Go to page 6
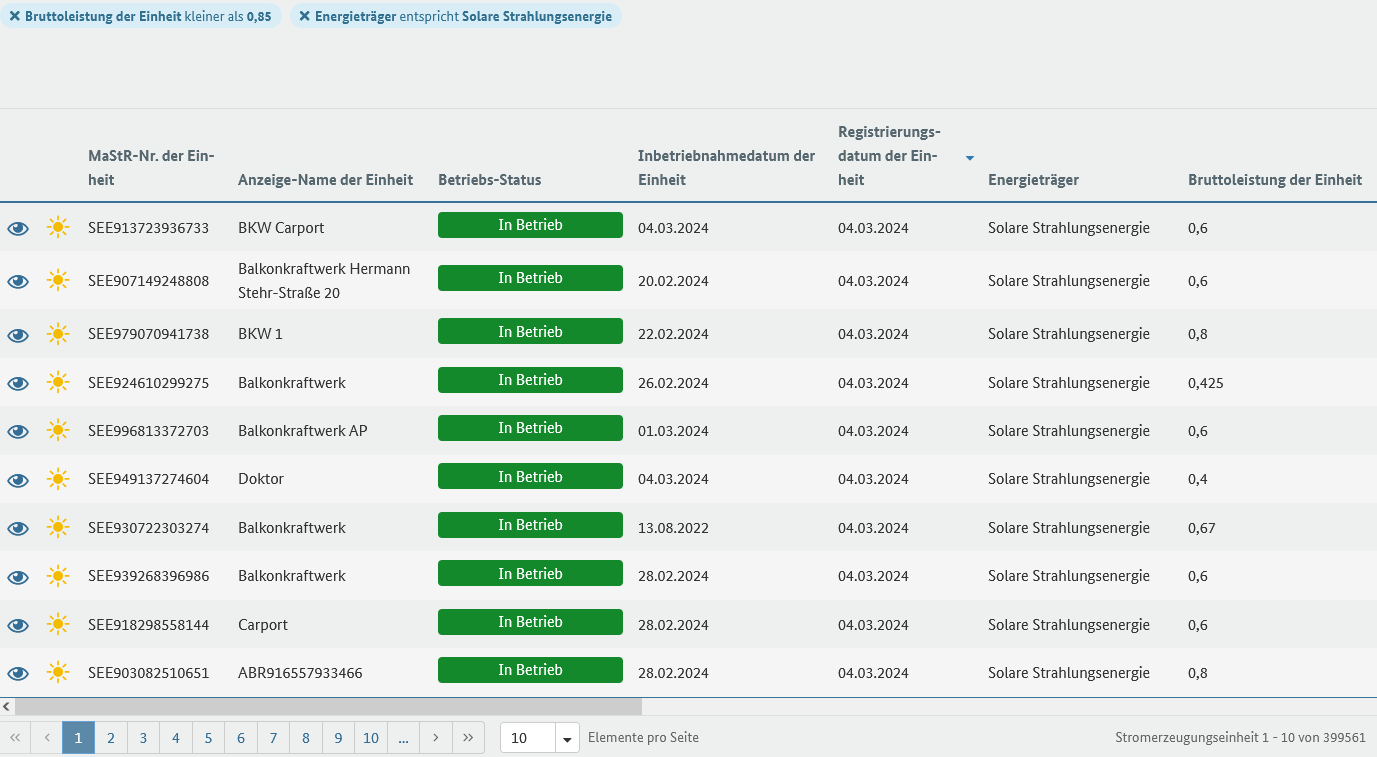The height and width of the screenshot is (757, 1377). tap(241, 738)
